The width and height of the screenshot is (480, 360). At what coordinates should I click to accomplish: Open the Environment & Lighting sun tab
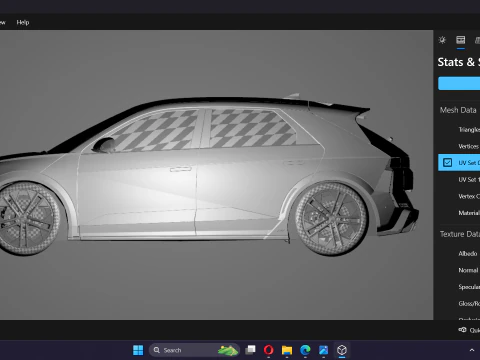point(442,40)
